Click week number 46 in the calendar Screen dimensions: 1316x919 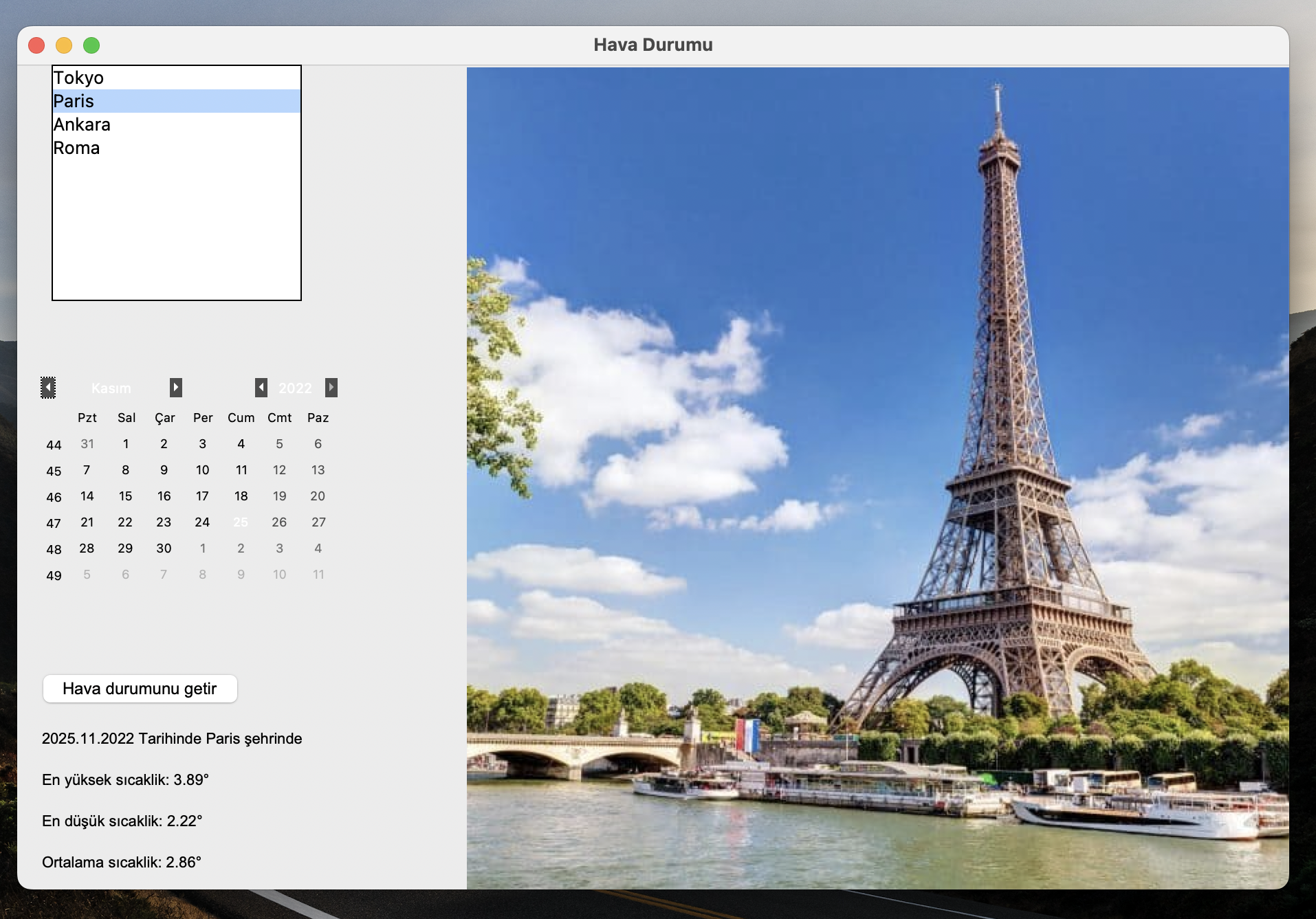point(54,497)
